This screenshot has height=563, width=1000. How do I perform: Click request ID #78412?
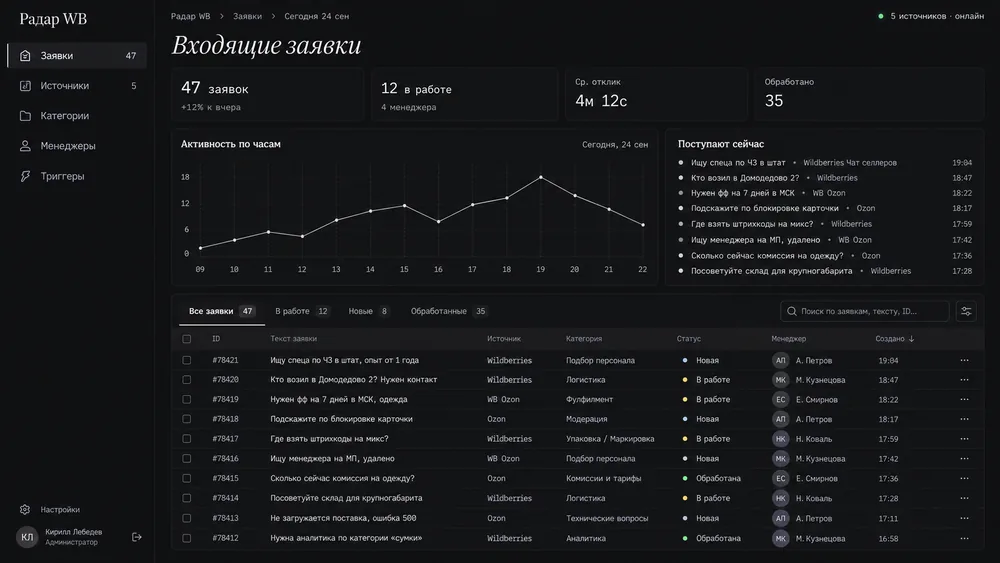(x=225, y=538)
